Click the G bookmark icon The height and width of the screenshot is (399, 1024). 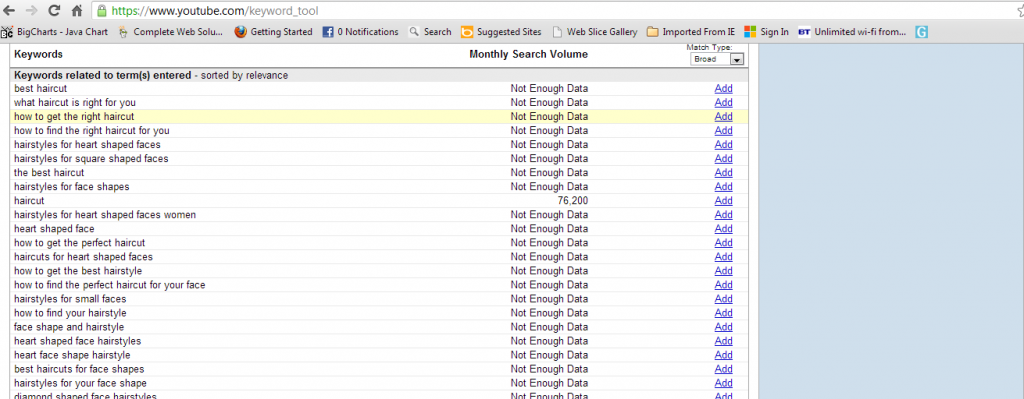pos(921,31)
